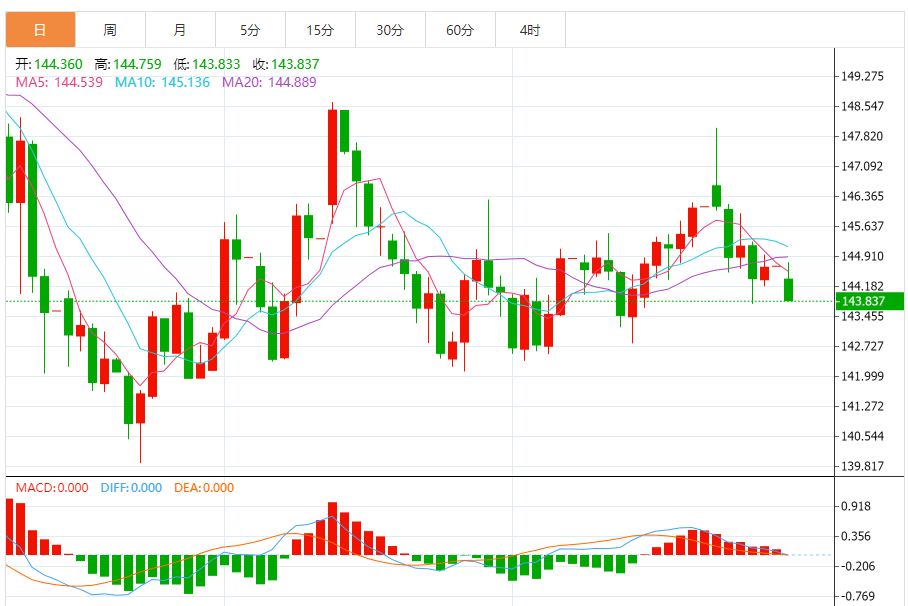Click the 144.910 price axis label

click(862, 257)
